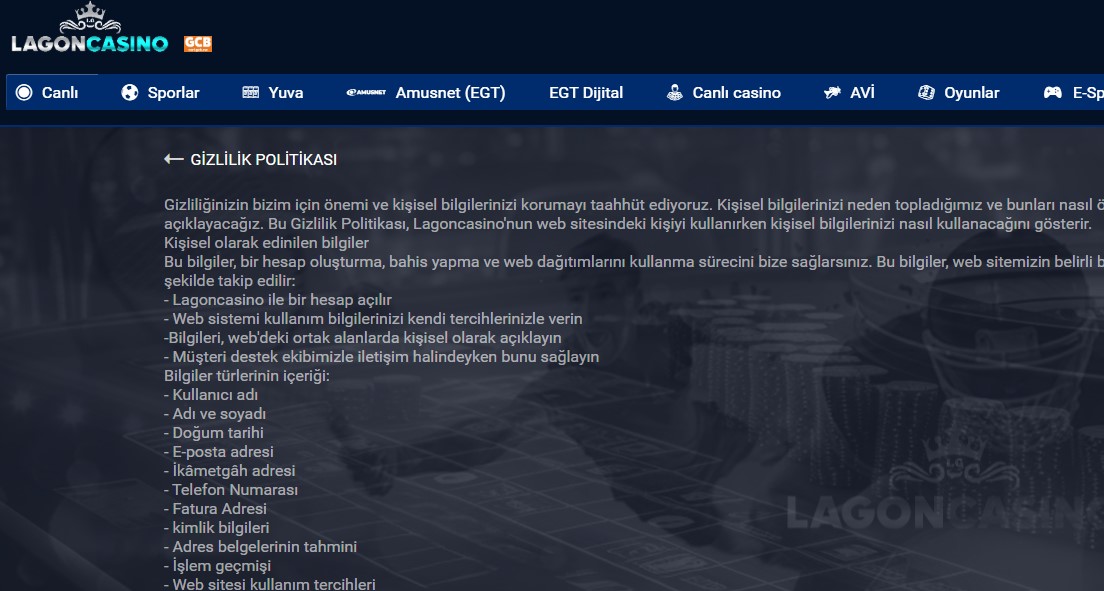
Task: Click the GCB license badge
Action: click(196, 44)
